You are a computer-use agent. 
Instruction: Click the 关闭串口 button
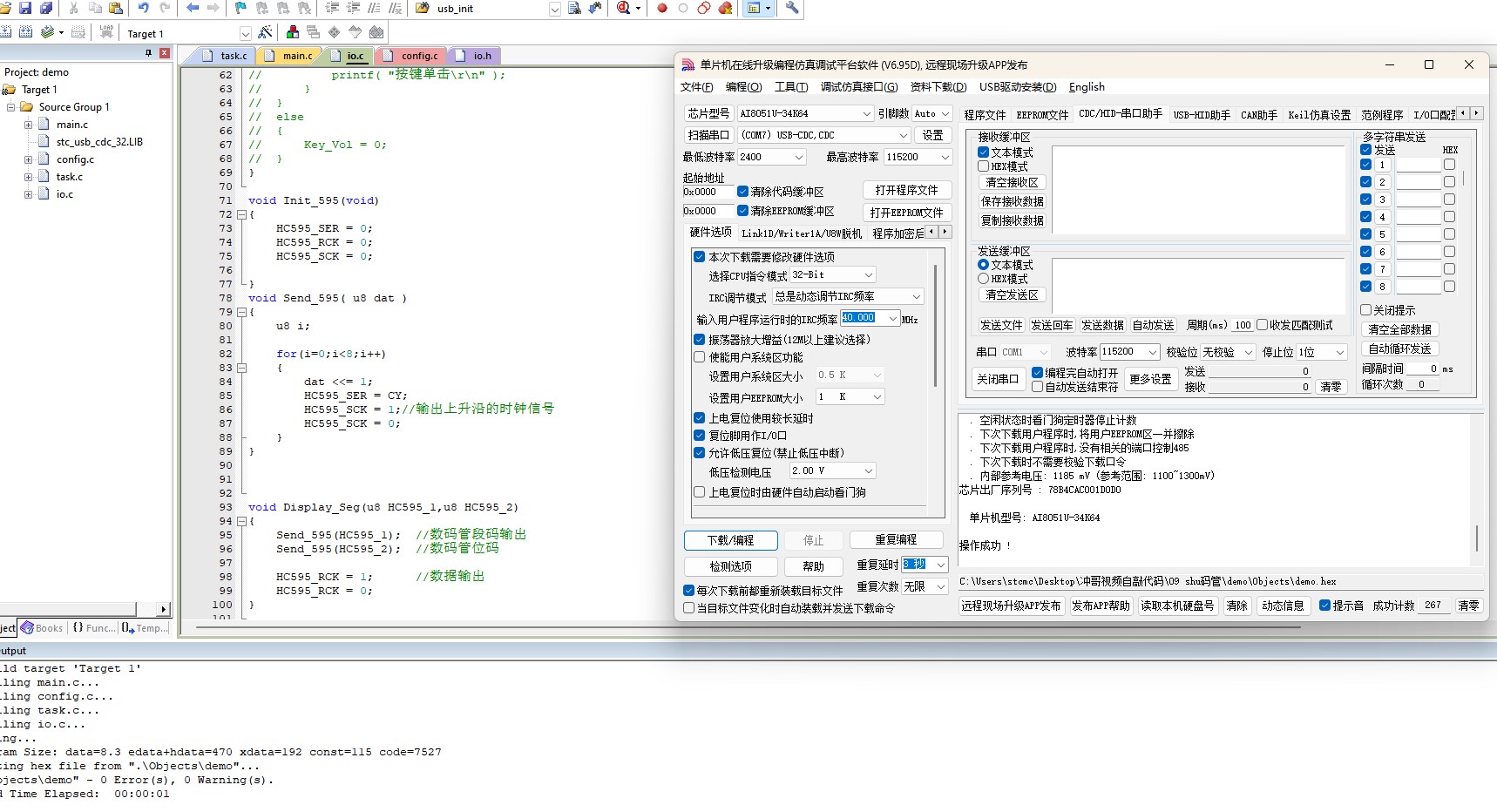(x=998, y=379)
